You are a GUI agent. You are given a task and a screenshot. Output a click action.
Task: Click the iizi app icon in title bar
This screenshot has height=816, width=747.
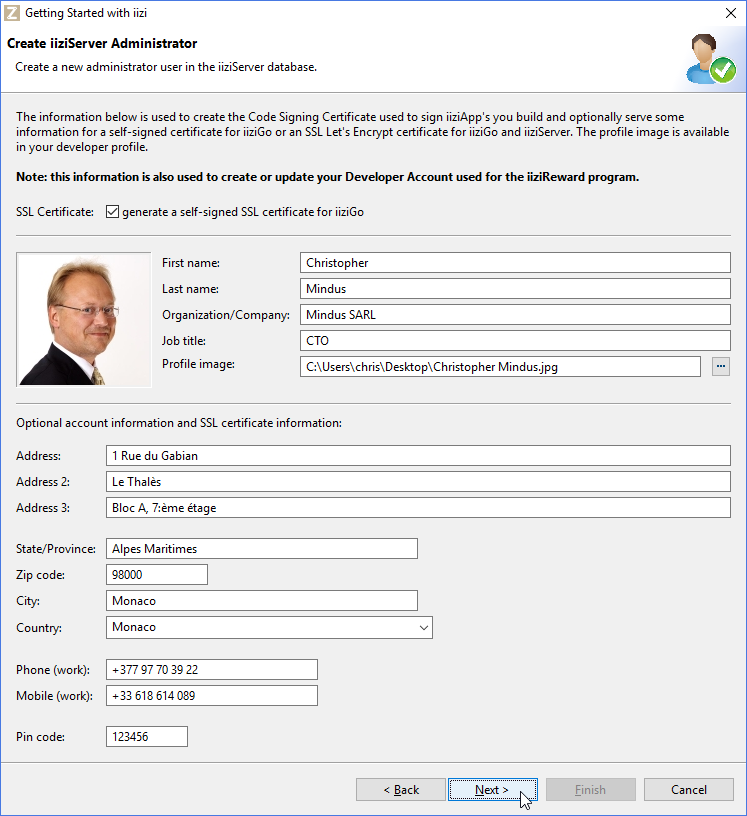coord(13,14)
